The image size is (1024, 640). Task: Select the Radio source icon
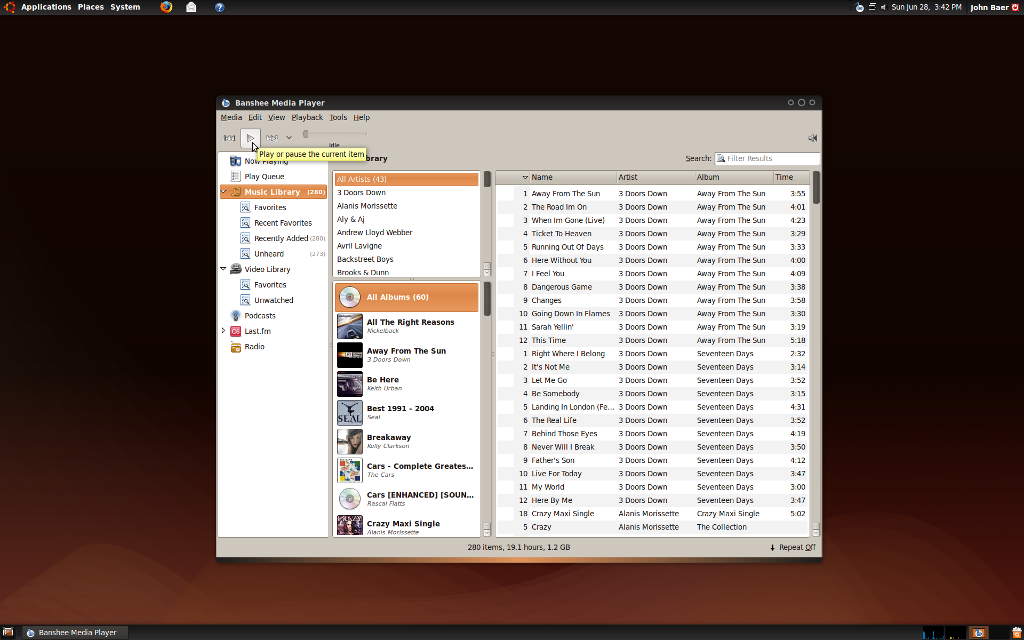pyautogui.click(x=236, y=347)
